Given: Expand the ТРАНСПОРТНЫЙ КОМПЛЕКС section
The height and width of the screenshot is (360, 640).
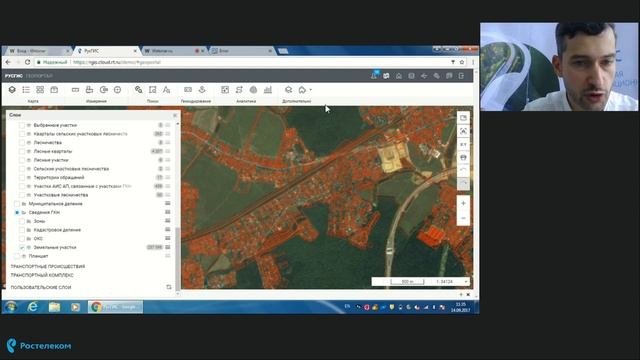Looking at the screenshot, I should [42, 276].
